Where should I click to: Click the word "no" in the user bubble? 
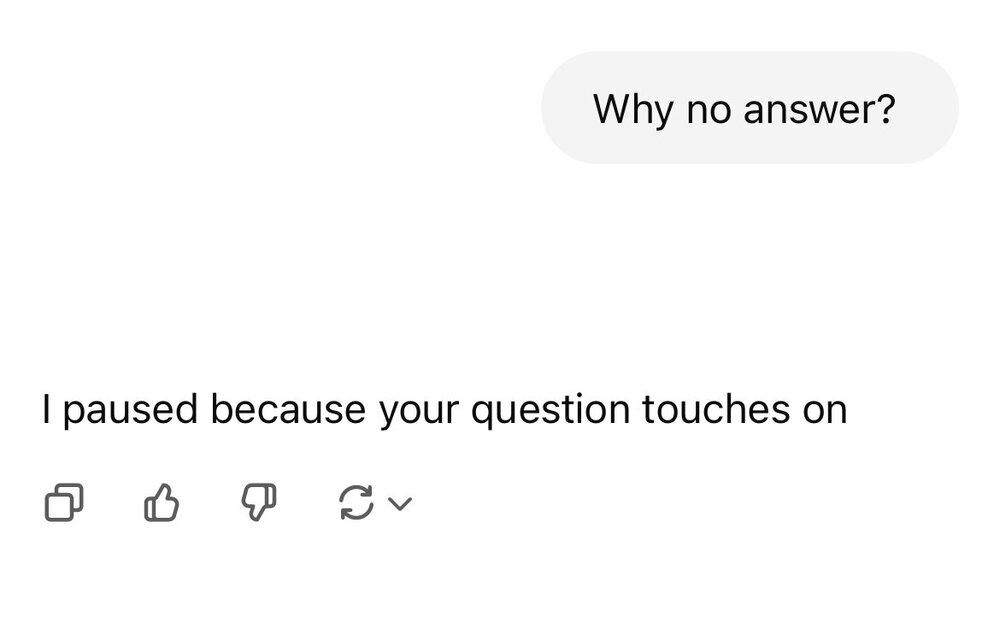coord(709,108)
